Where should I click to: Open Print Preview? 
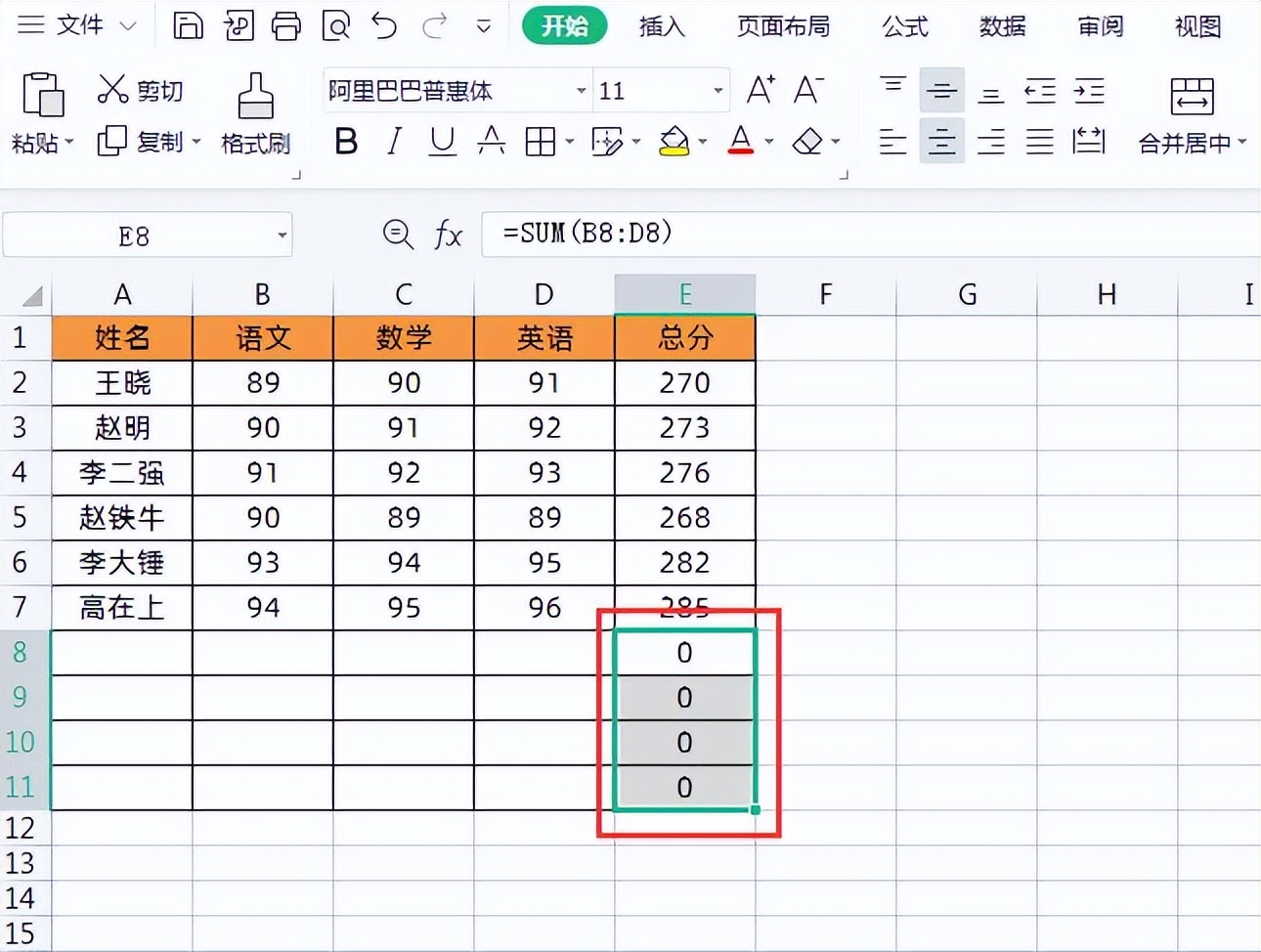[335, 25]
